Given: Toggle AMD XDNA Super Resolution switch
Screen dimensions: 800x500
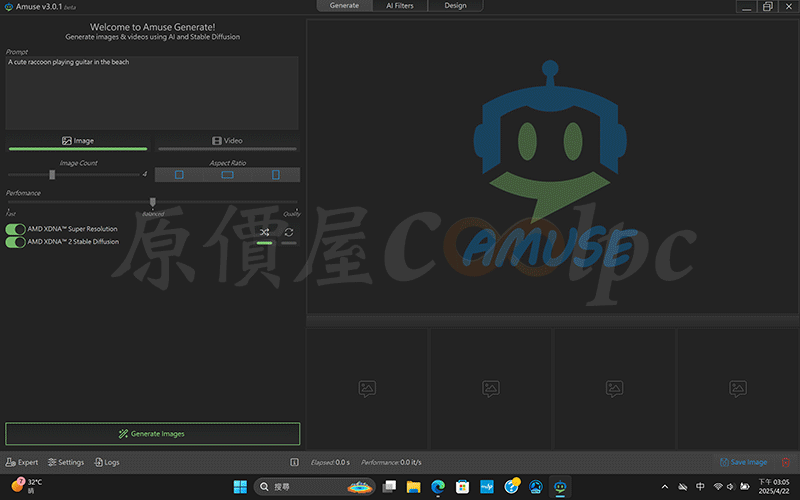Looking at the screenshot, I should 15,229.
